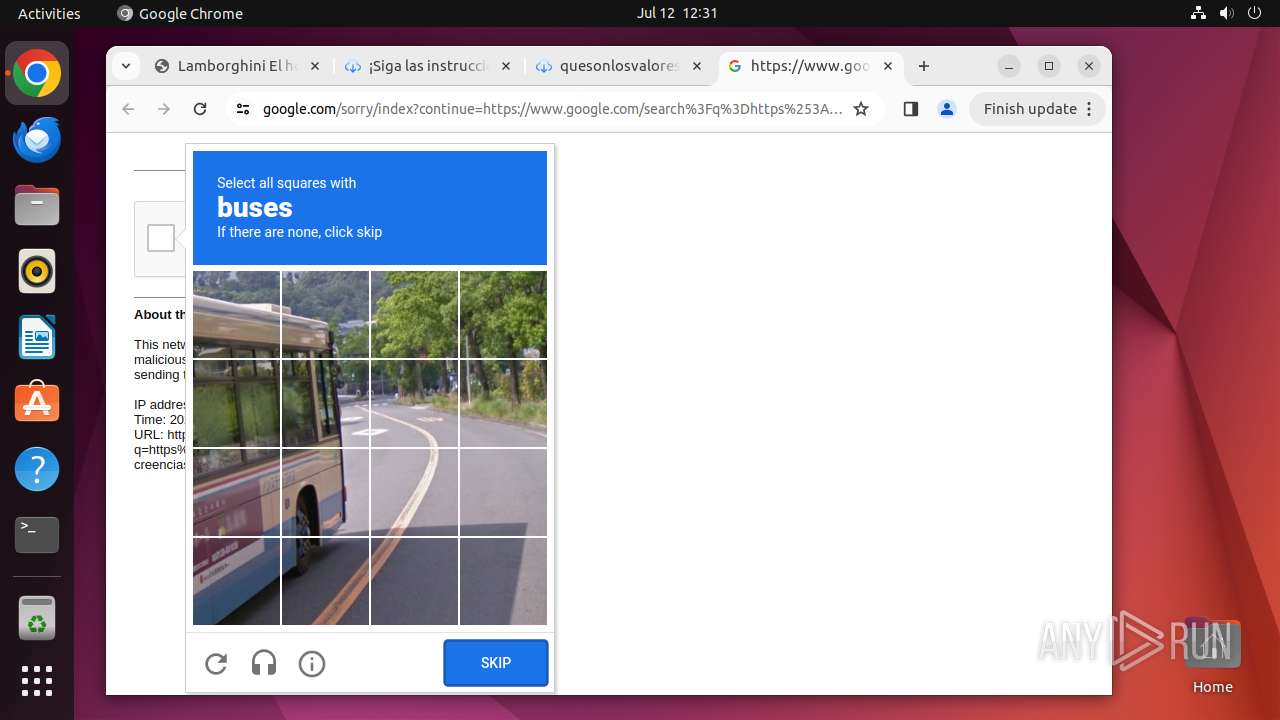Reload the page in Chrome toolbar
The width and height of the screenshot is (1280, 720).
200,109
